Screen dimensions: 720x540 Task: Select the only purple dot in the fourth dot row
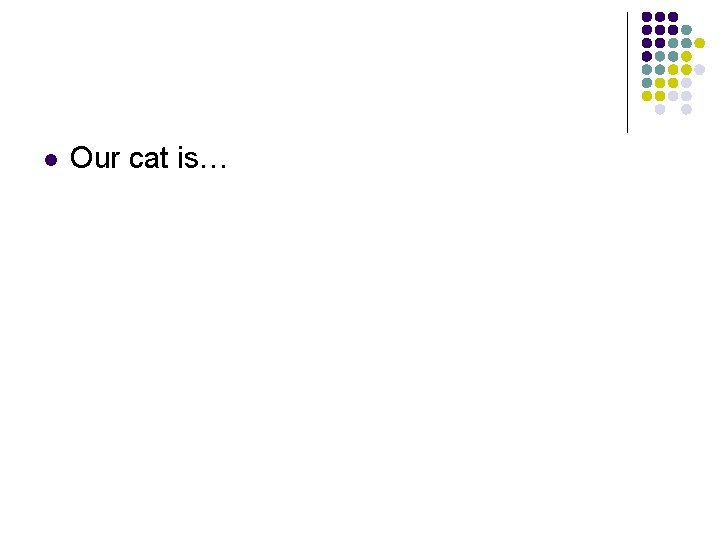647,56
